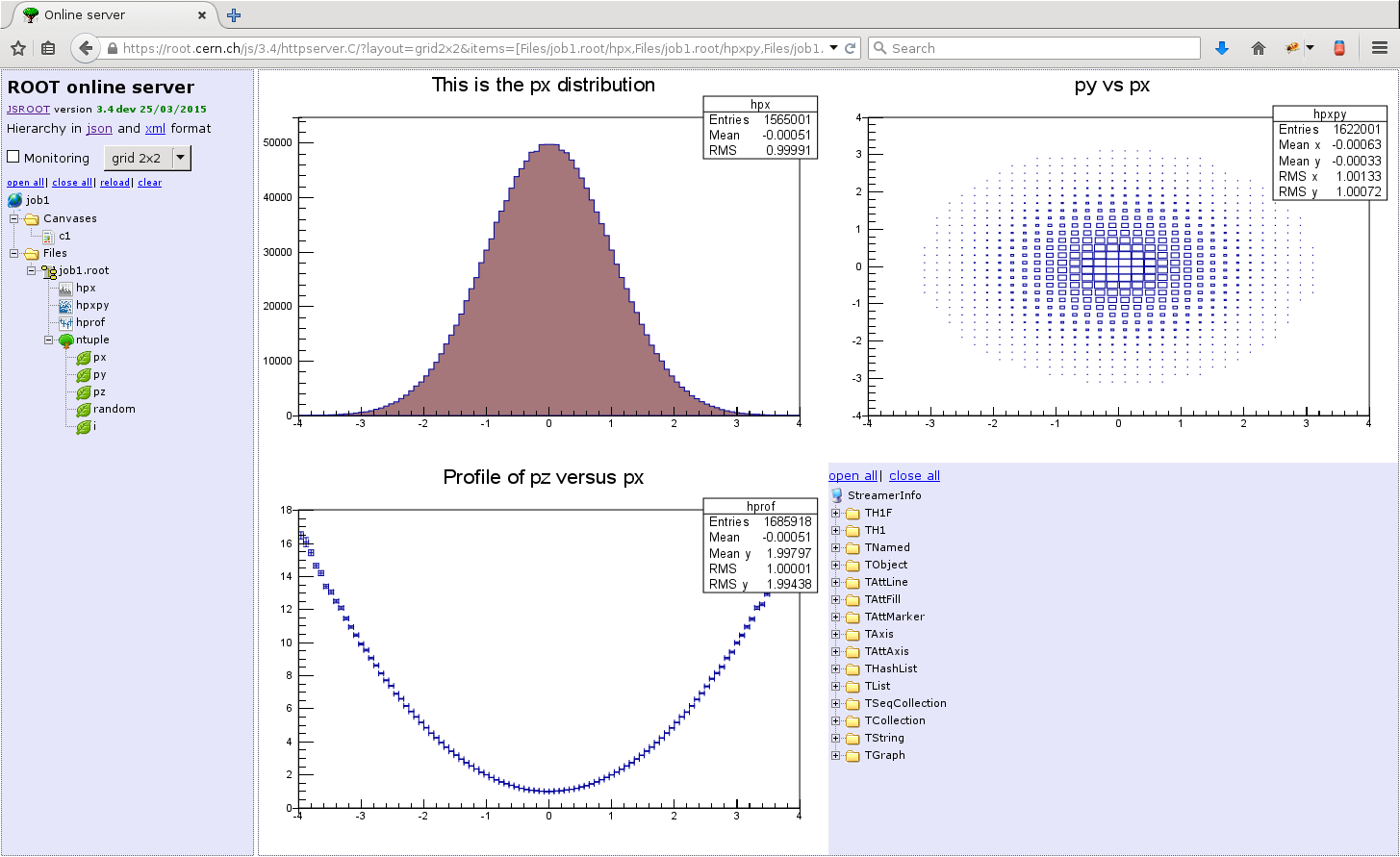Viewport: 1400px width, 857px height.
Task: Click the hpxpy 2D histogram icon
Action: [65, 306]
